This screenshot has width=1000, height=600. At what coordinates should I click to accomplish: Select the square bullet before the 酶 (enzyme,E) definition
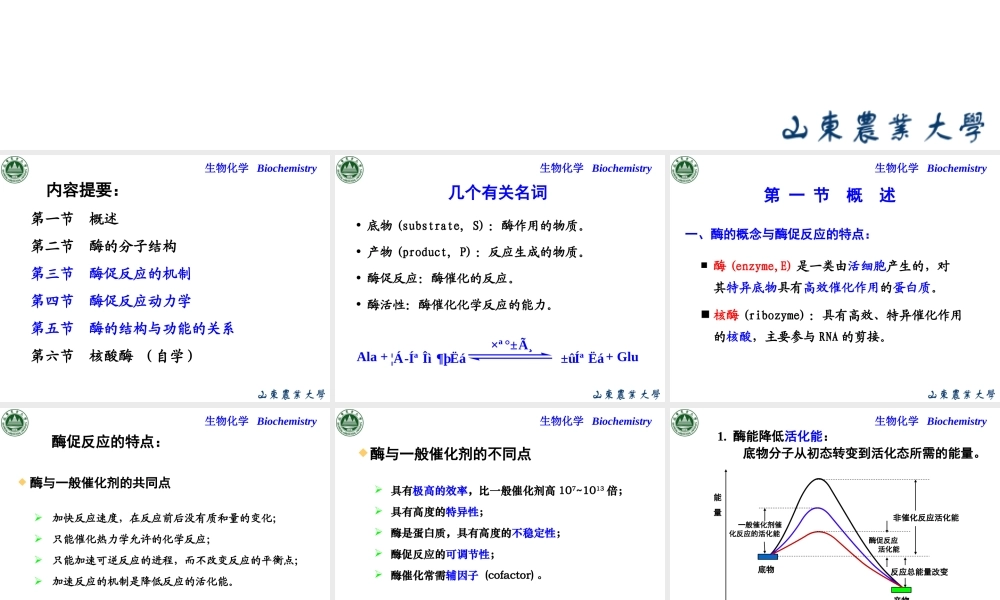click(x=706, y=267)
